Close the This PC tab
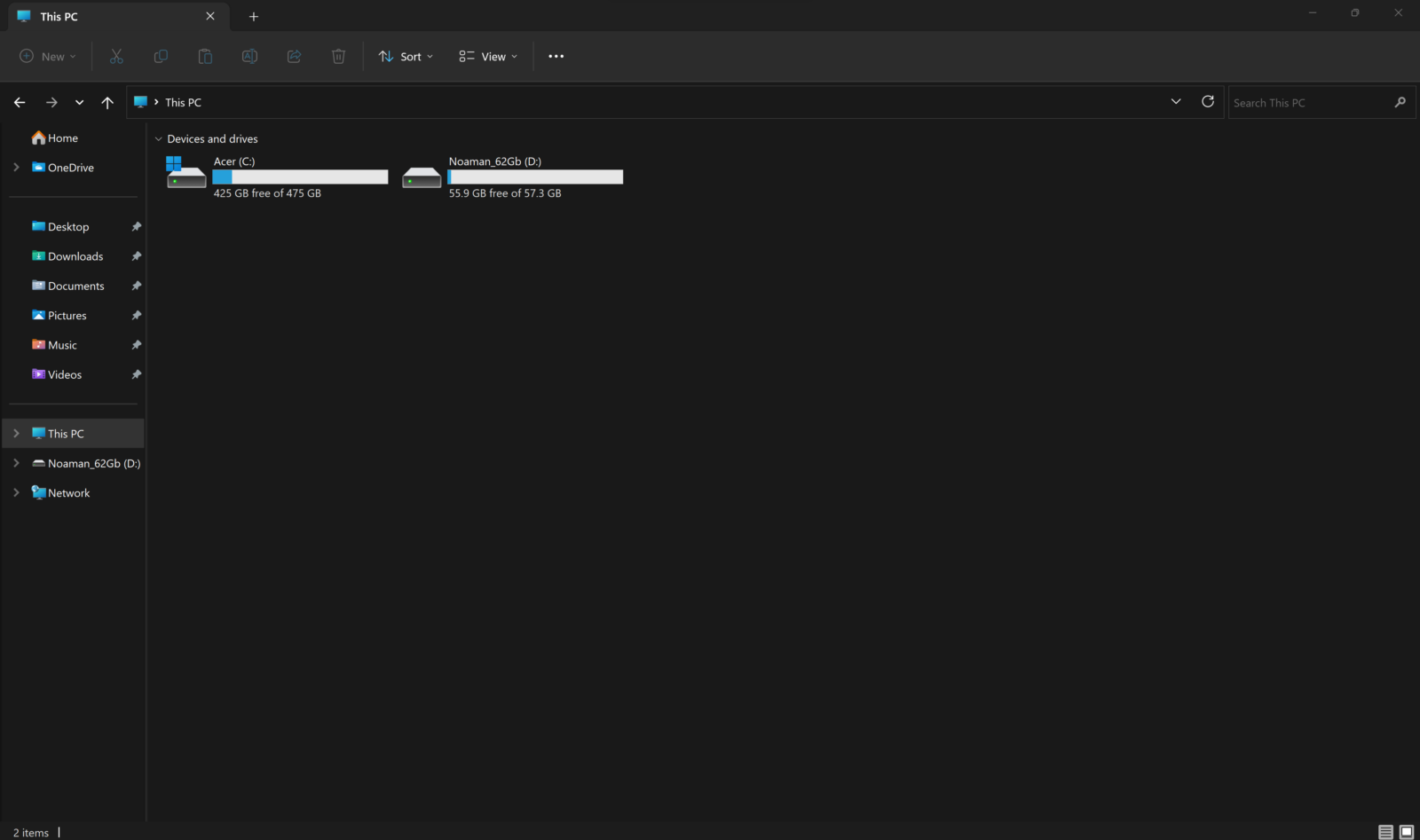Image resolution: width=1420 pixels, height=840 pixels. [x=210, y=16]
